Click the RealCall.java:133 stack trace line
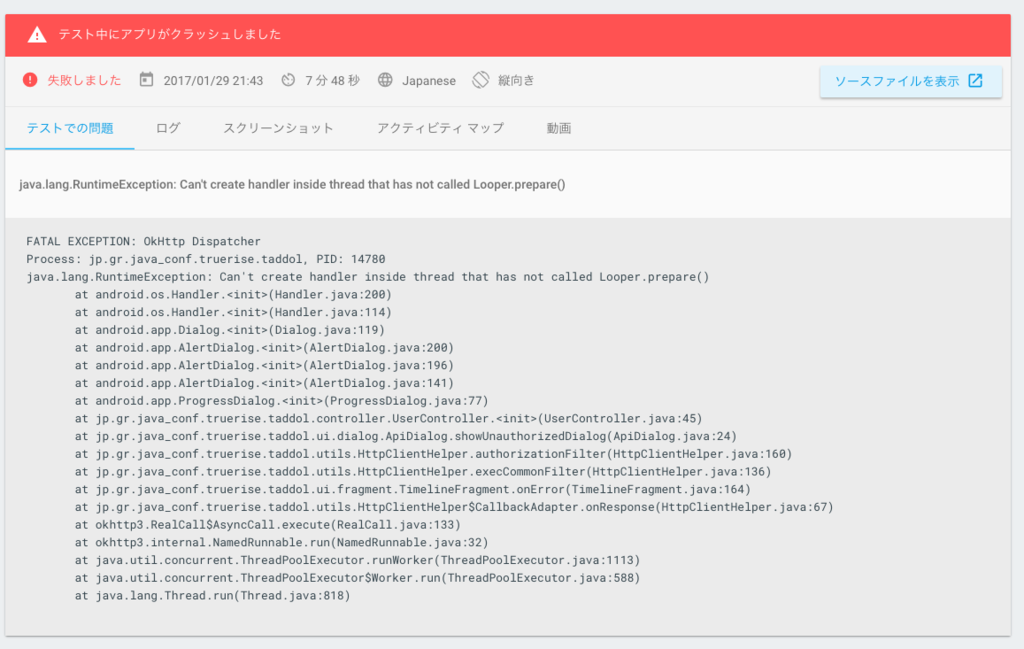The width and height of the screenshot is (1024, 649). (x=268, y=524)
